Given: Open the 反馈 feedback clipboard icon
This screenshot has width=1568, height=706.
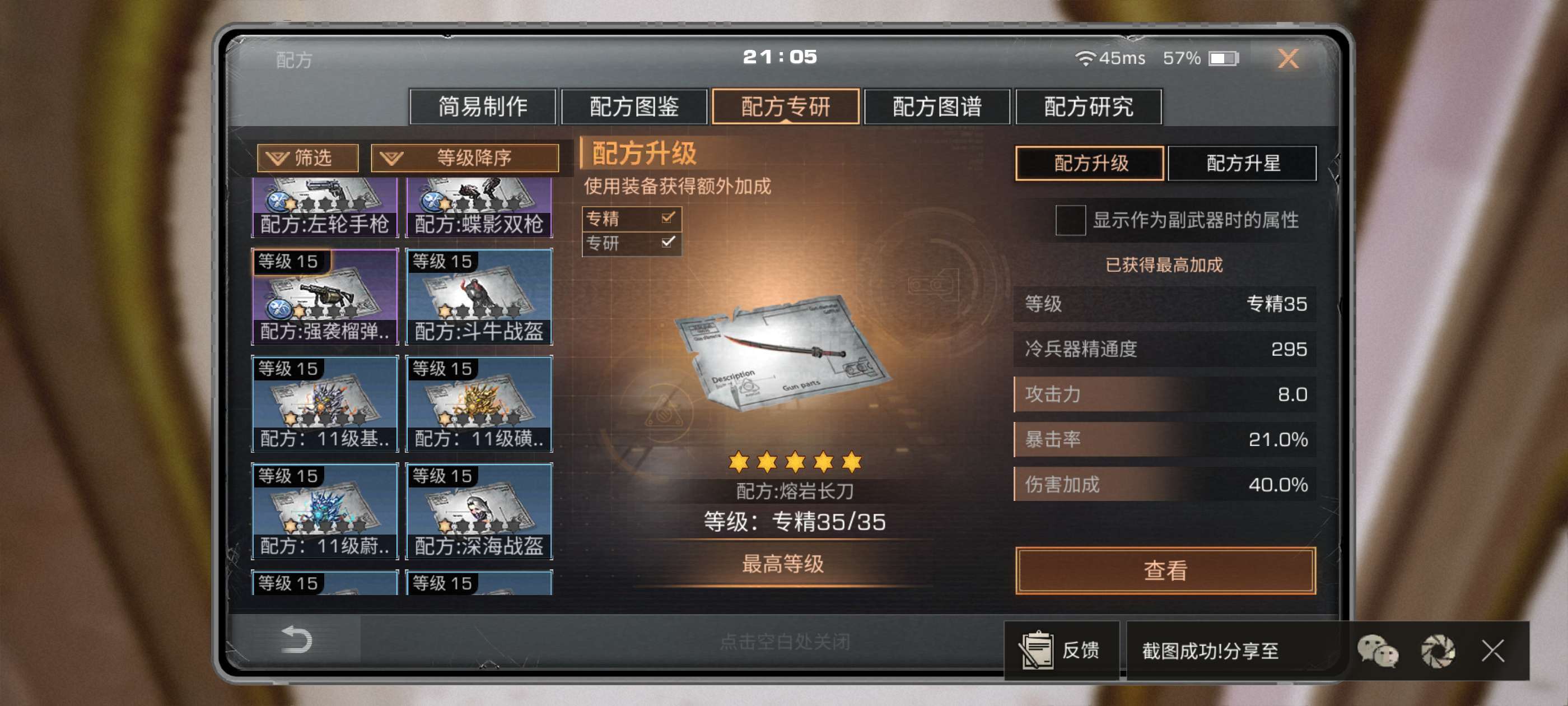Looking at the screenshot, I should [1036, 649].
